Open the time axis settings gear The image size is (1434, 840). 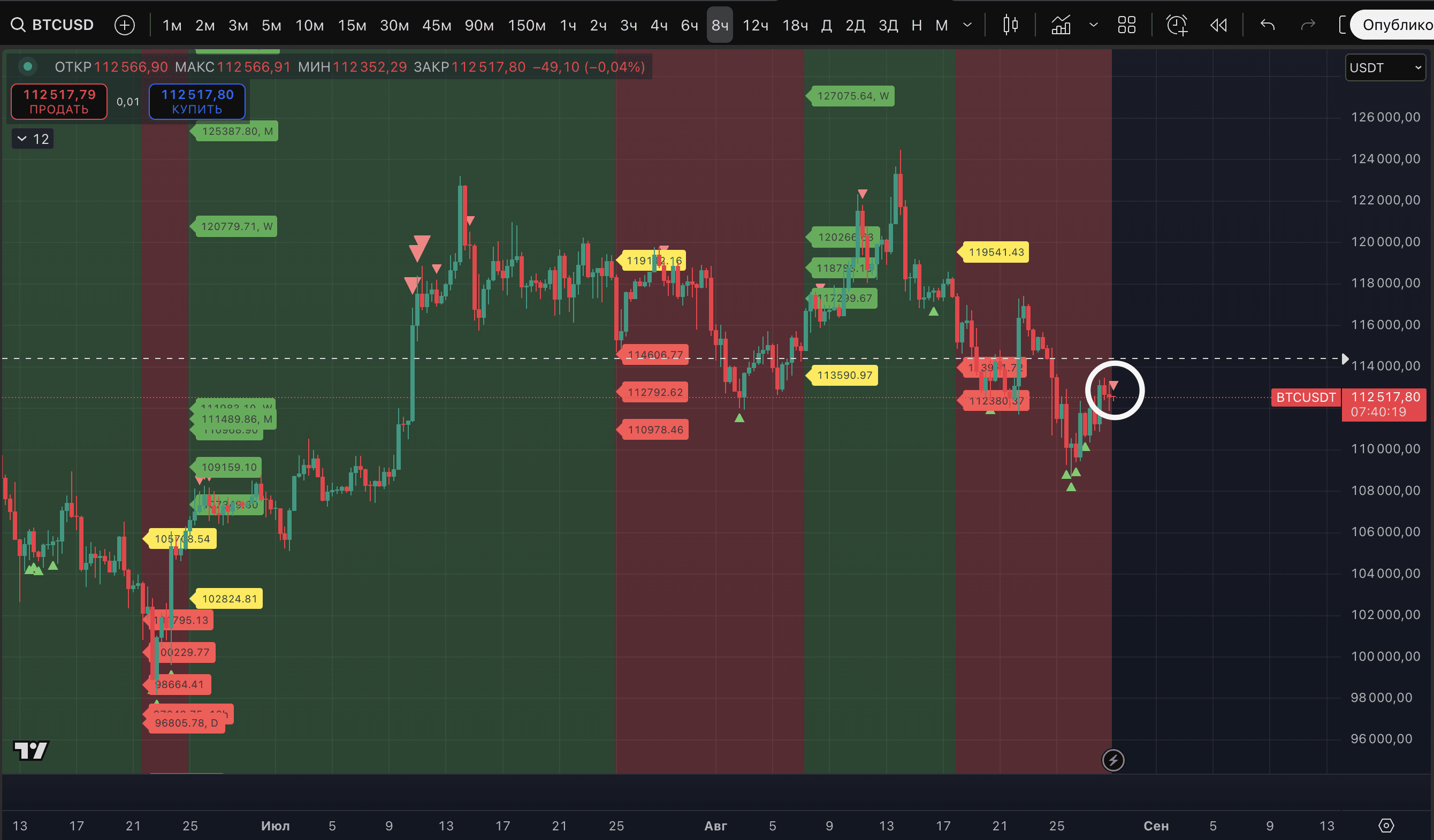pyautogui.click(x=1386, y=825)
